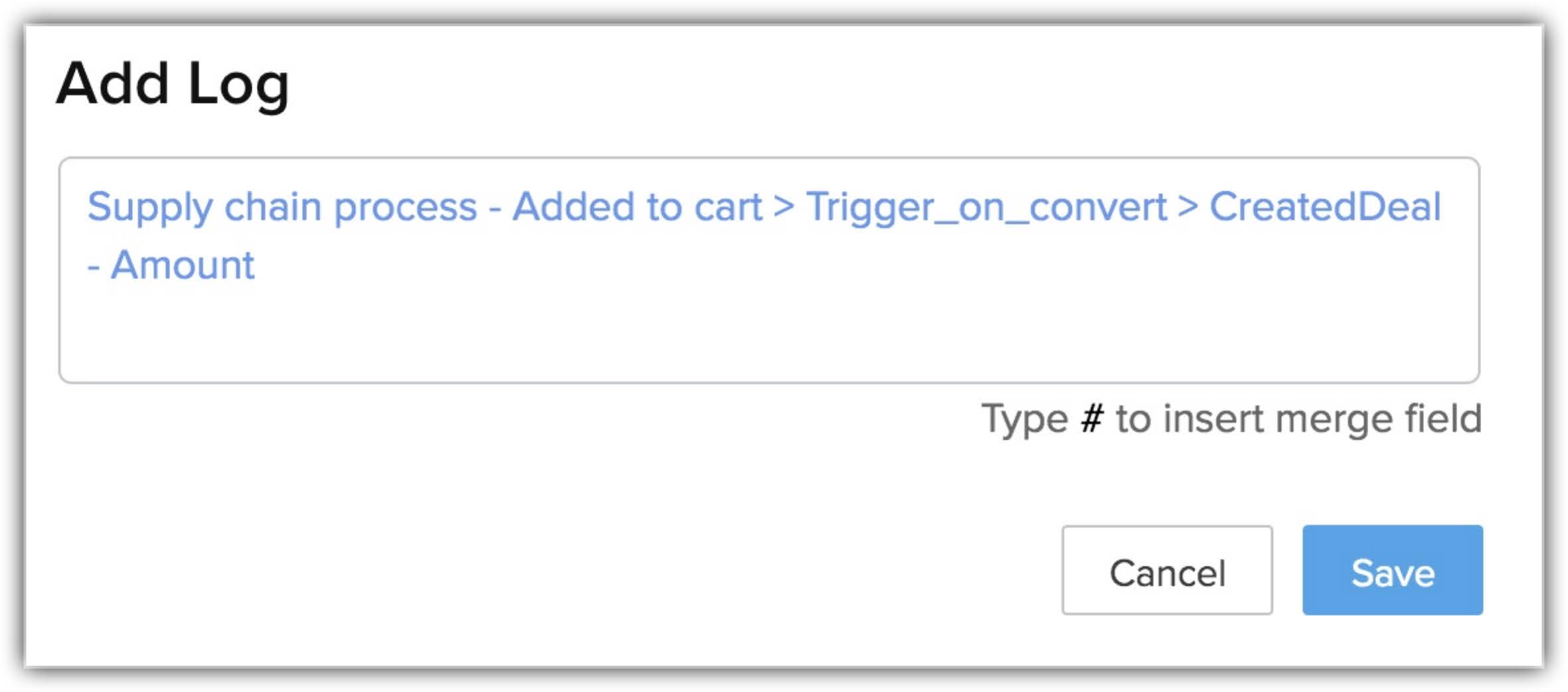The height and width of the screenshot is (692, 1568).
Task: Click the ">" separator before CreatedDeal
Action: click(1188, 206)
